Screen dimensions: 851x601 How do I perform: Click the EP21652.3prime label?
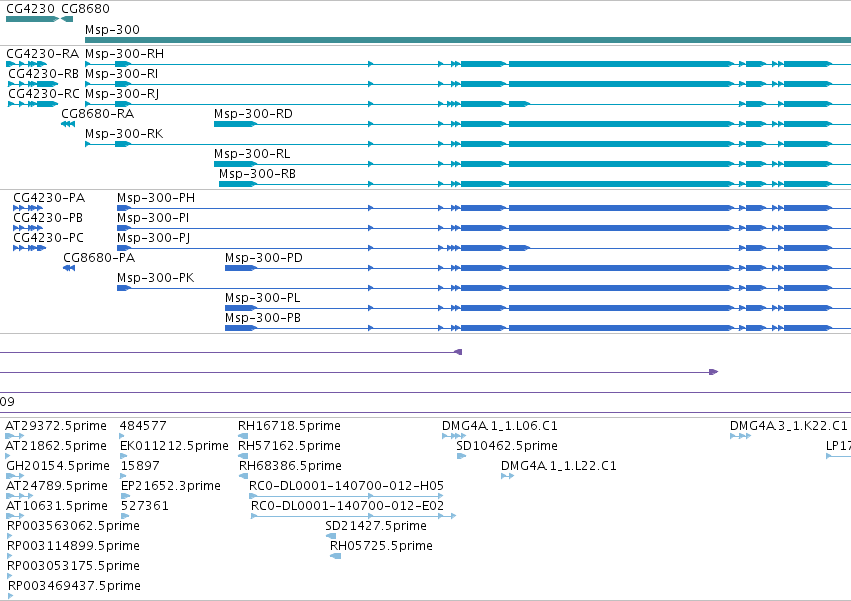pyautogui.click(x=170, y=485)
